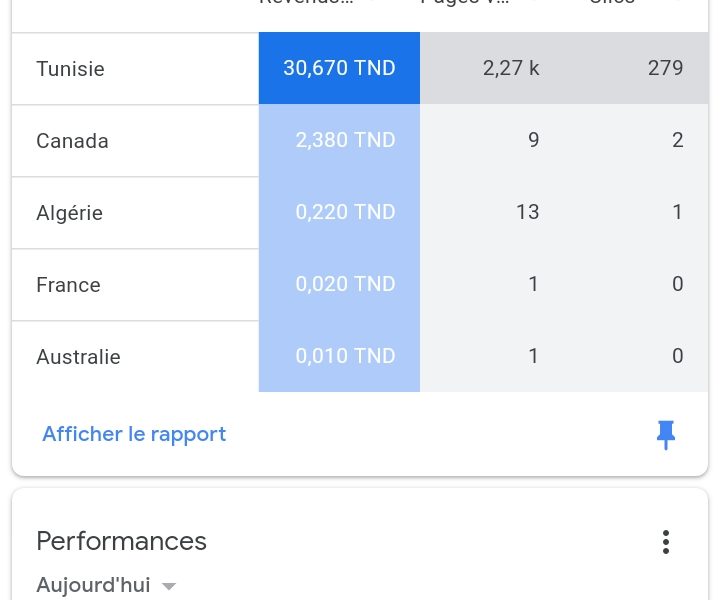
Task: Click Tunisie clicks value 279
Action: [x=665, y=68]
